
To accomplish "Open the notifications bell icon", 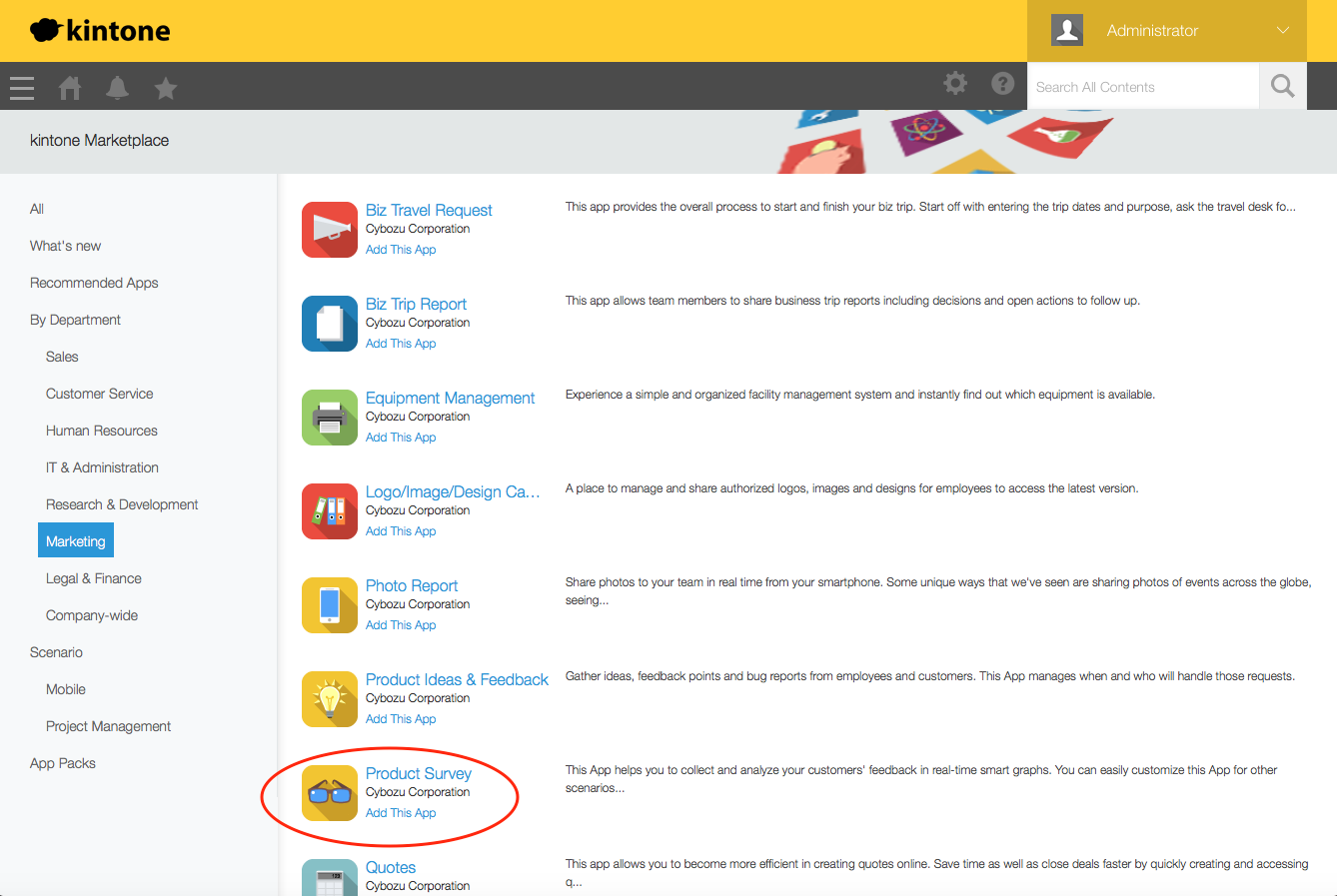I will [x=118, y=88].
